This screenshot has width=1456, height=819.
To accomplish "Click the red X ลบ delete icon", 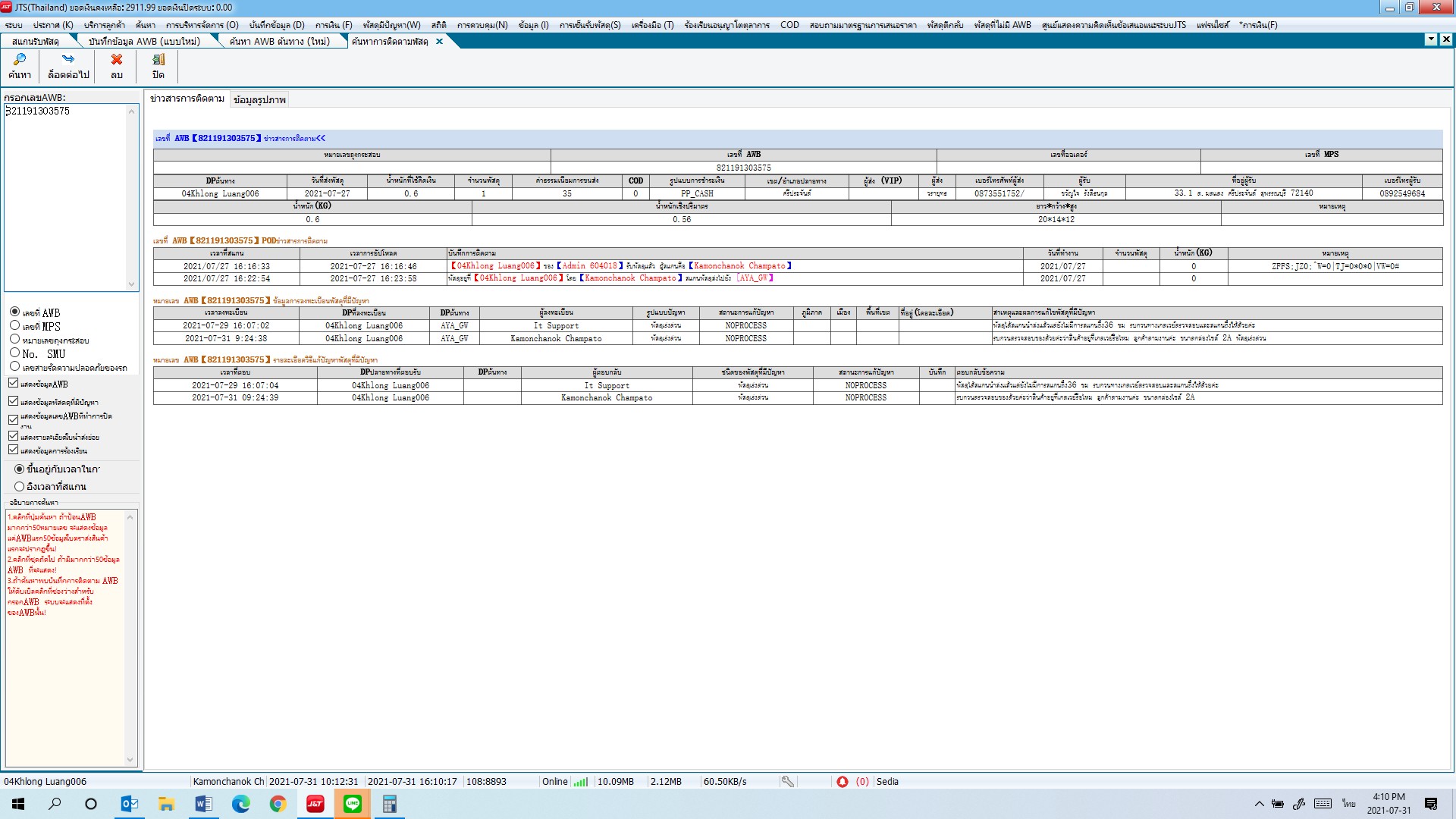I will (116, 59).
